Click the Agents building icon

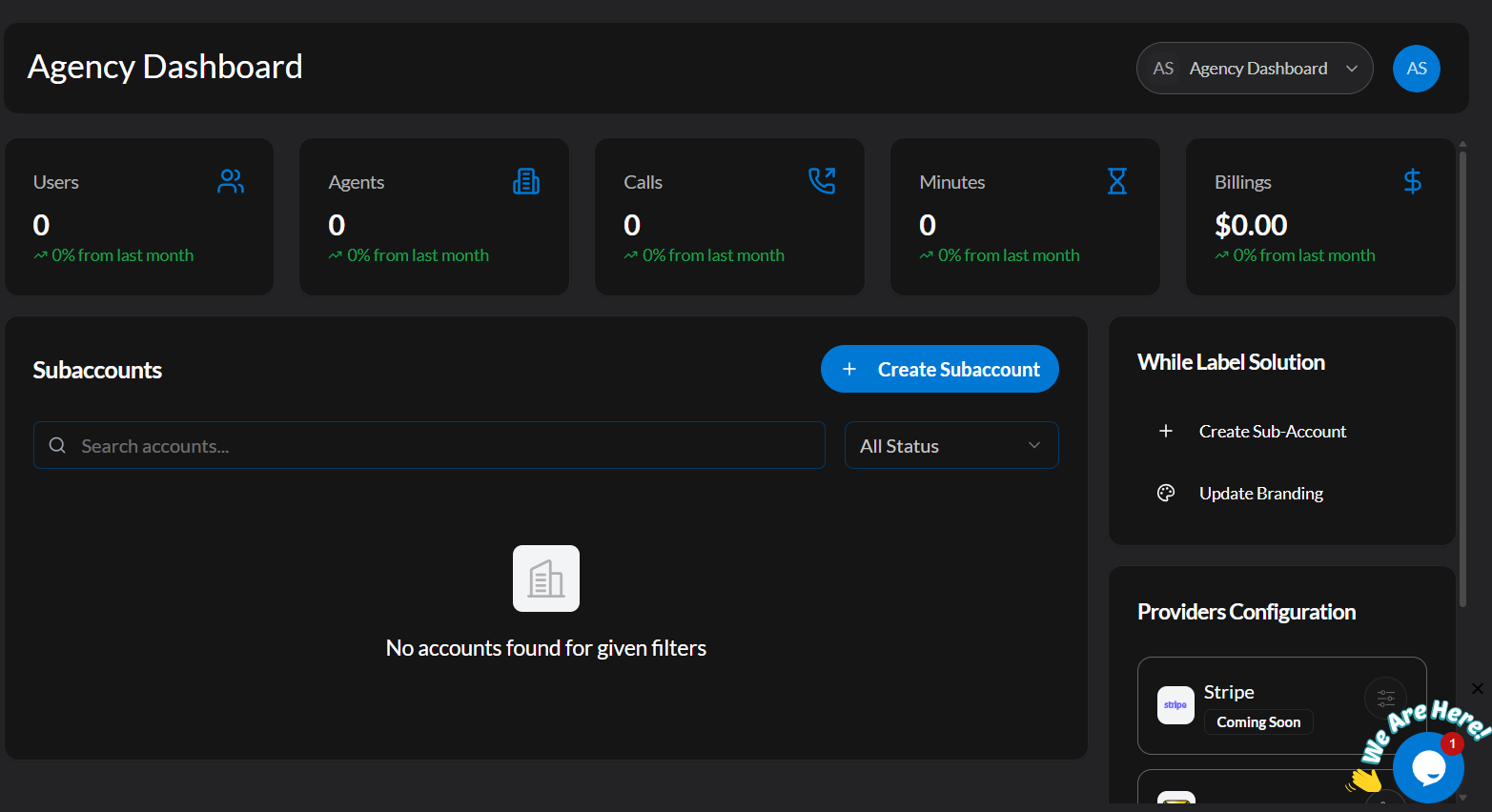click(526, 181)
